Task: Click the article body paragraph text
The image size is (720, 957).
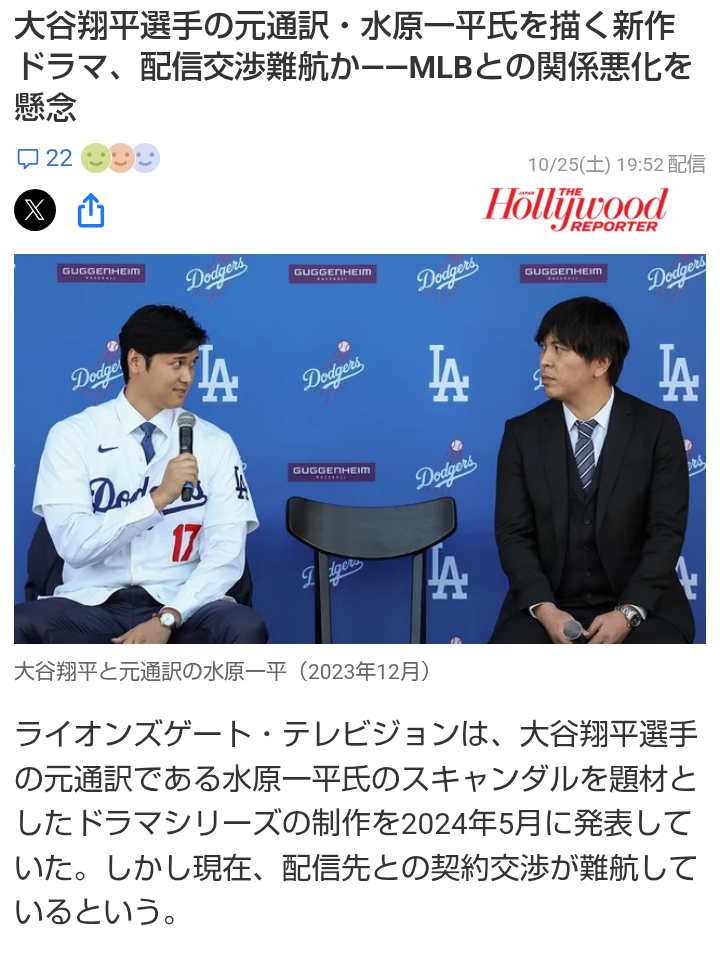Action: click(x=356, y=823)
